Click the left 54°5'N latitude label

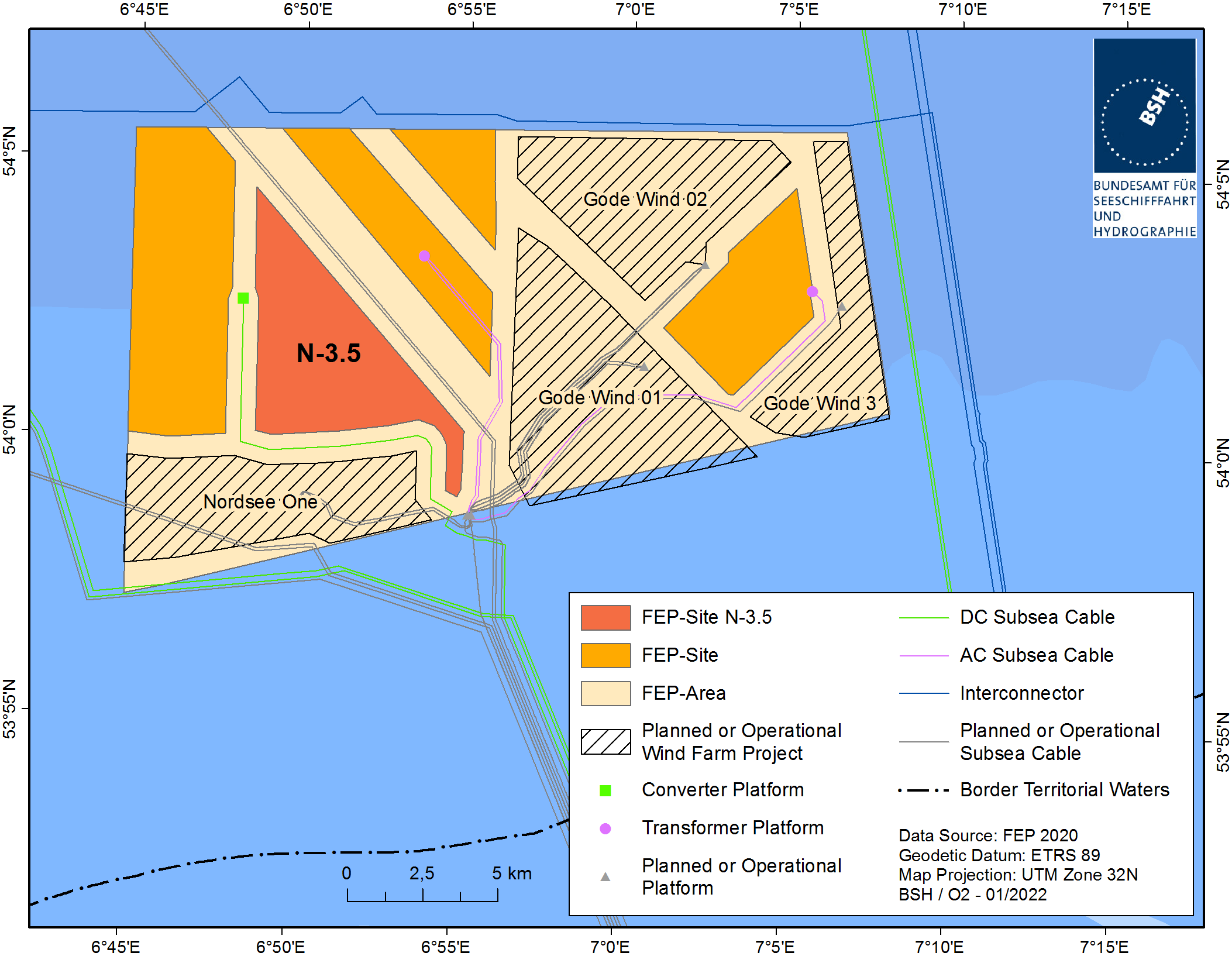coord(10,150)
